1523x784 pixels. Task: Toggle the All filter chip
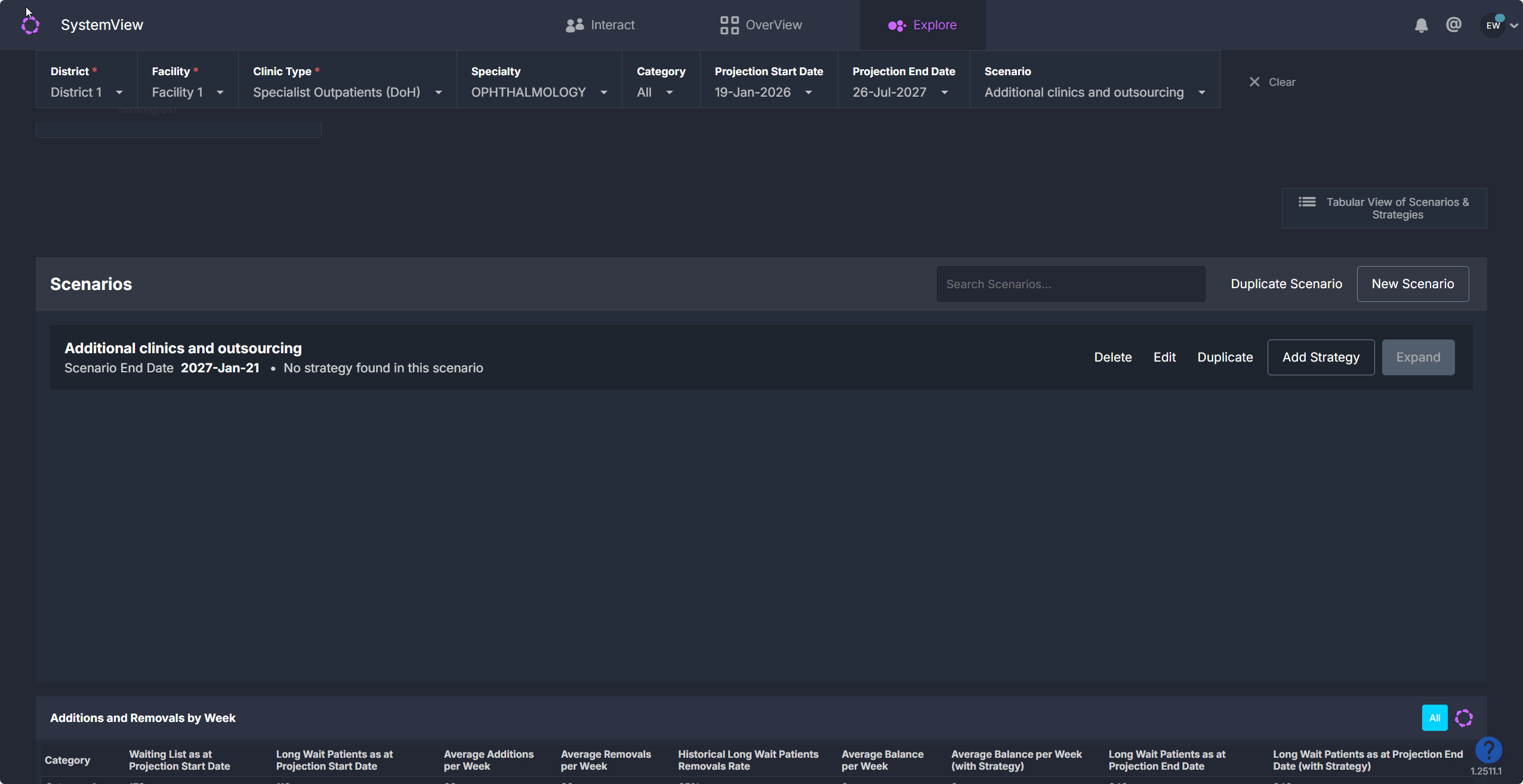tap(1434, 718)
